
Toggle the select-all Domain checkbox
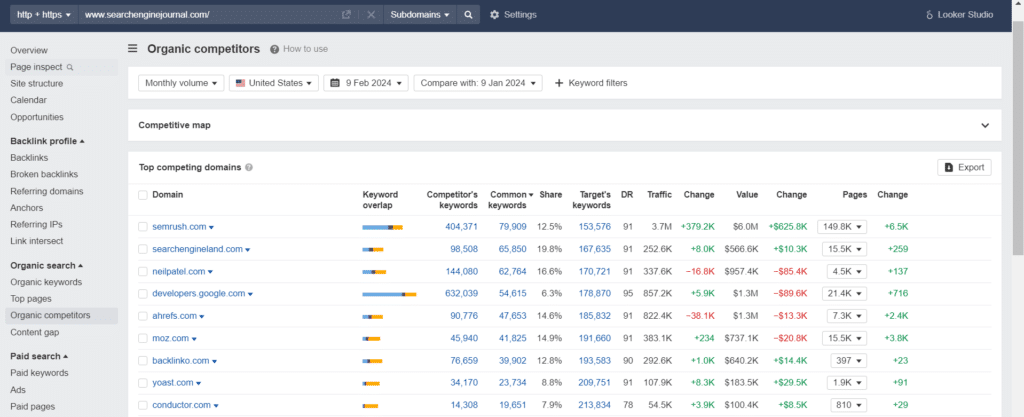[x=143, y=194]
